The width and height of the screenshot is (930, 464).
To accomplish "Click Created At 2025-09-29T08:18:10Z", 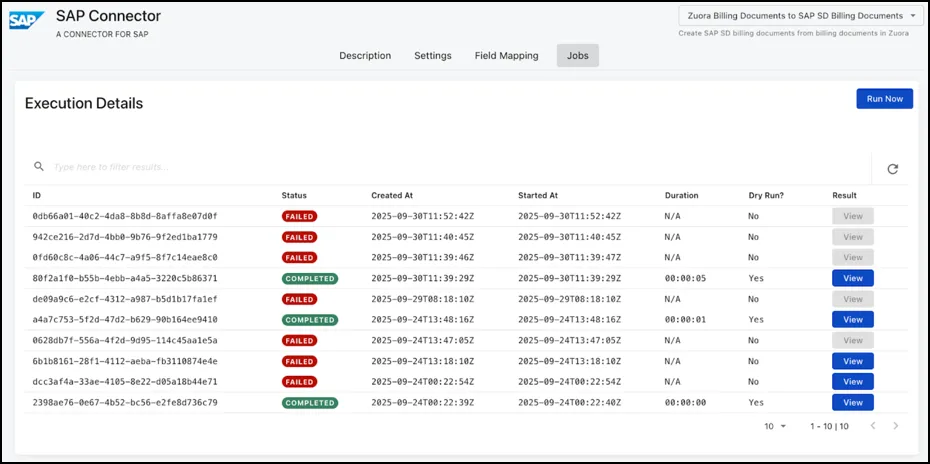I will [422, 299].
